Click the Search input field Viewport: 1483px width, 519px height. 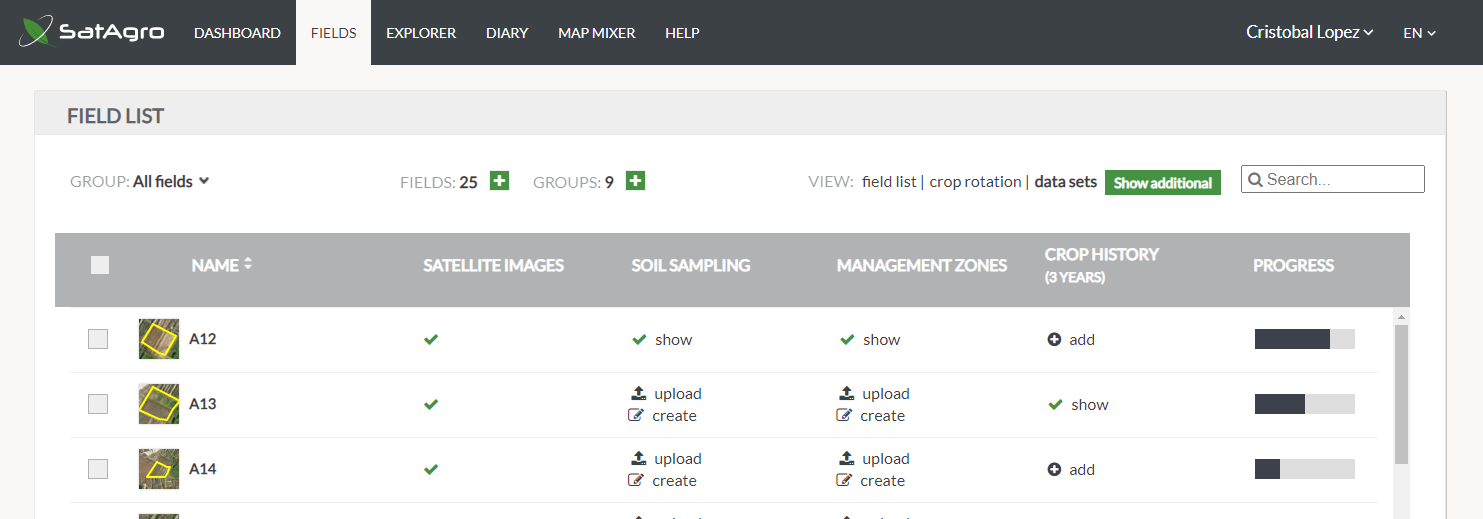point(1333,179)
